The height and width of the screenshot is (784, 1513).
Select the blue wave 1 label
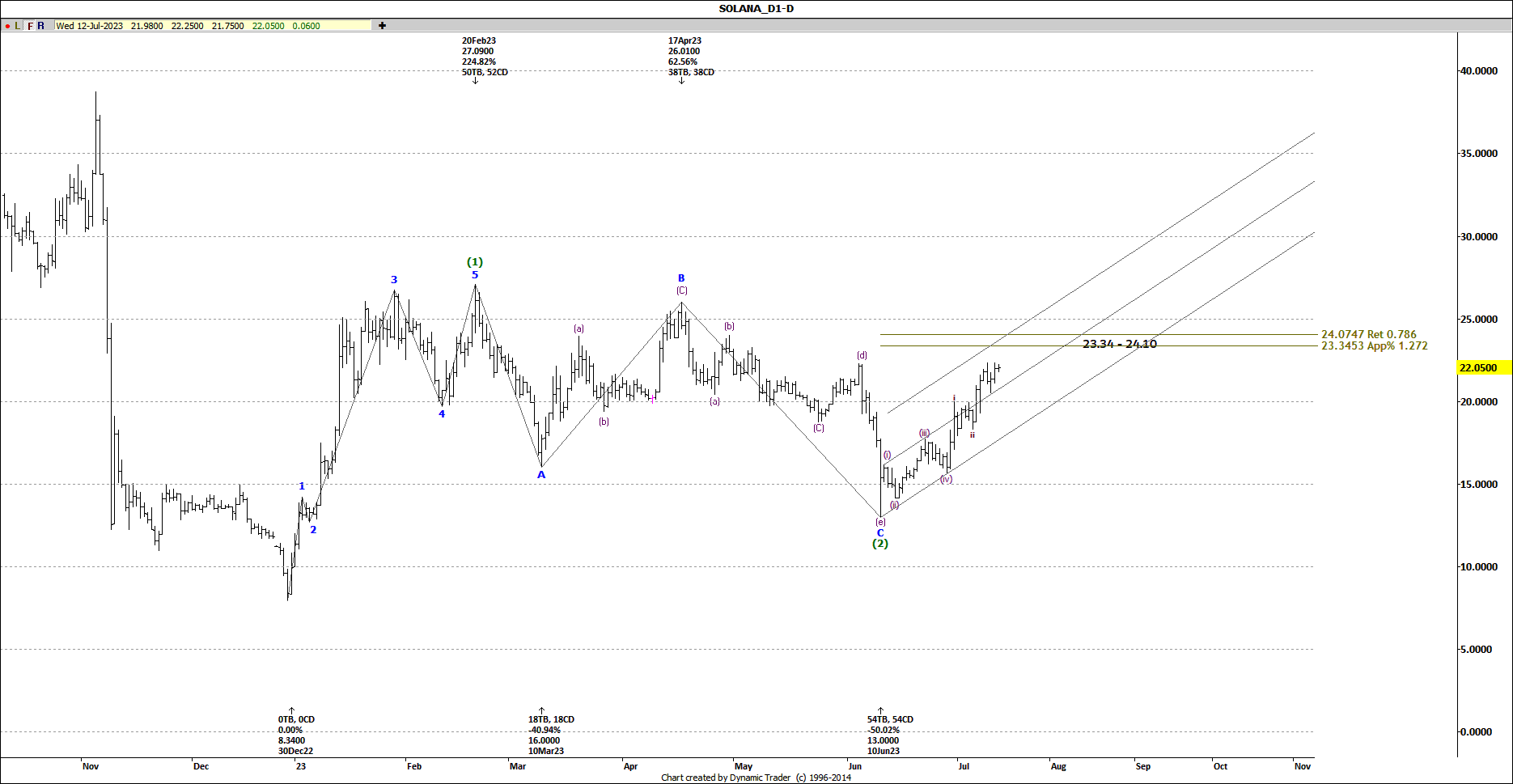click(x=302, y=486)
